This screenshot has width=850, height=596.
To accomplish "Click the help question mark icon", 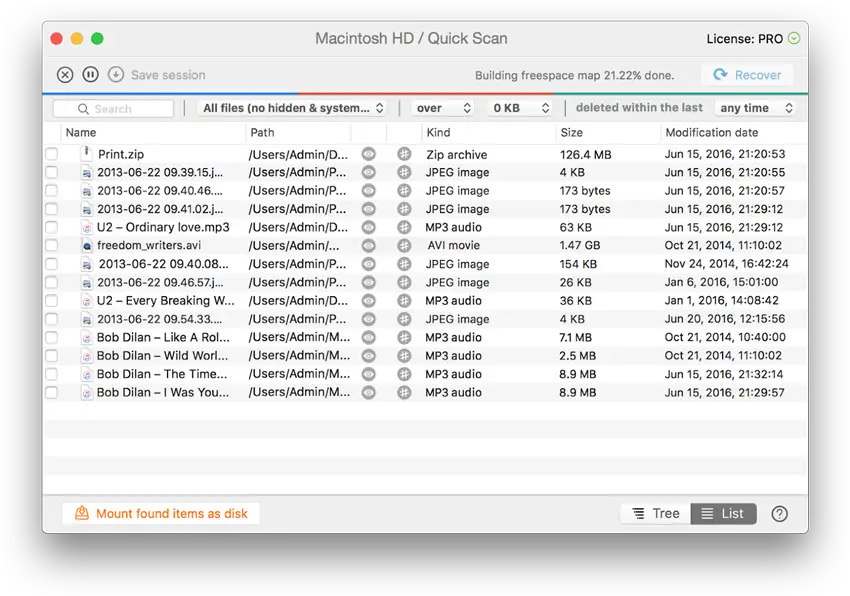I will (x=780, y=514).
